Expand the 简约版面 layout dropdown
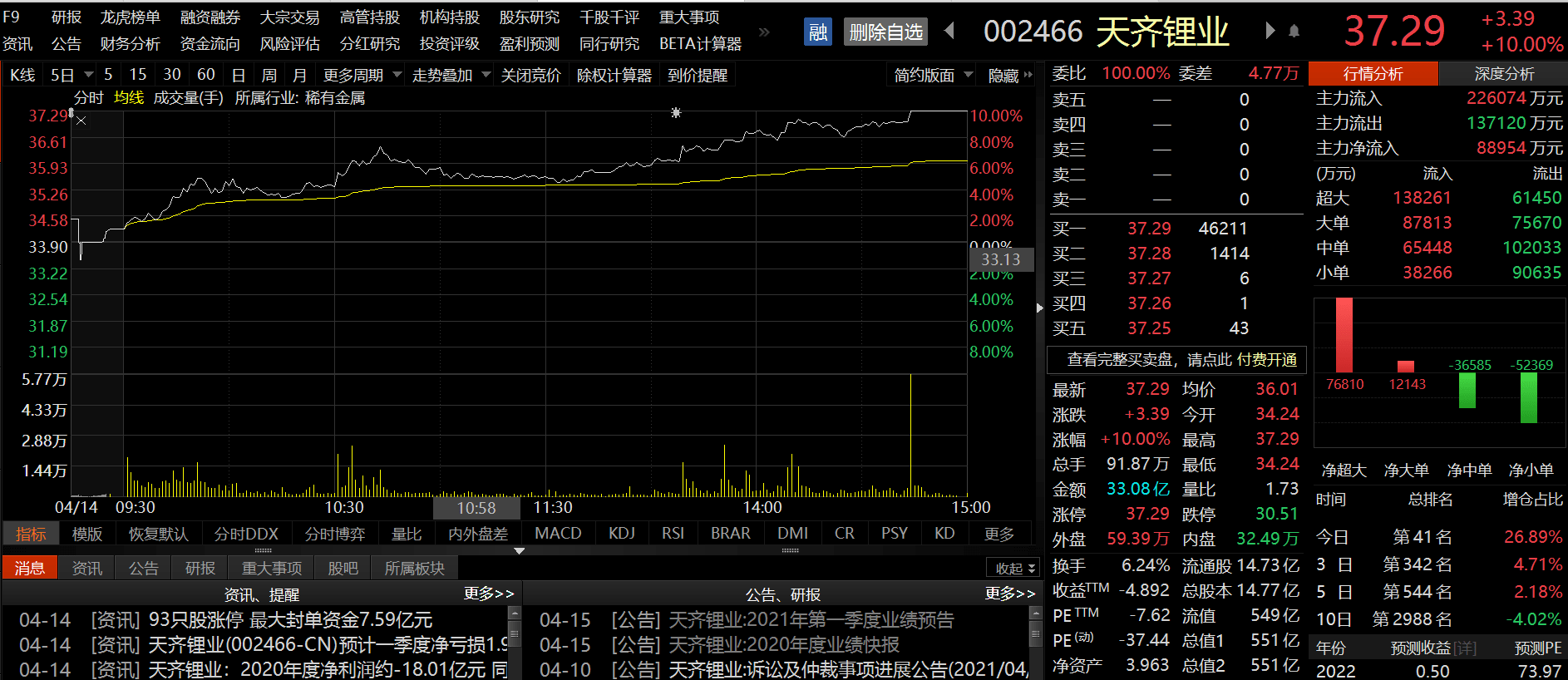The height and width of the screenshot is (680, 1568). 933,76
